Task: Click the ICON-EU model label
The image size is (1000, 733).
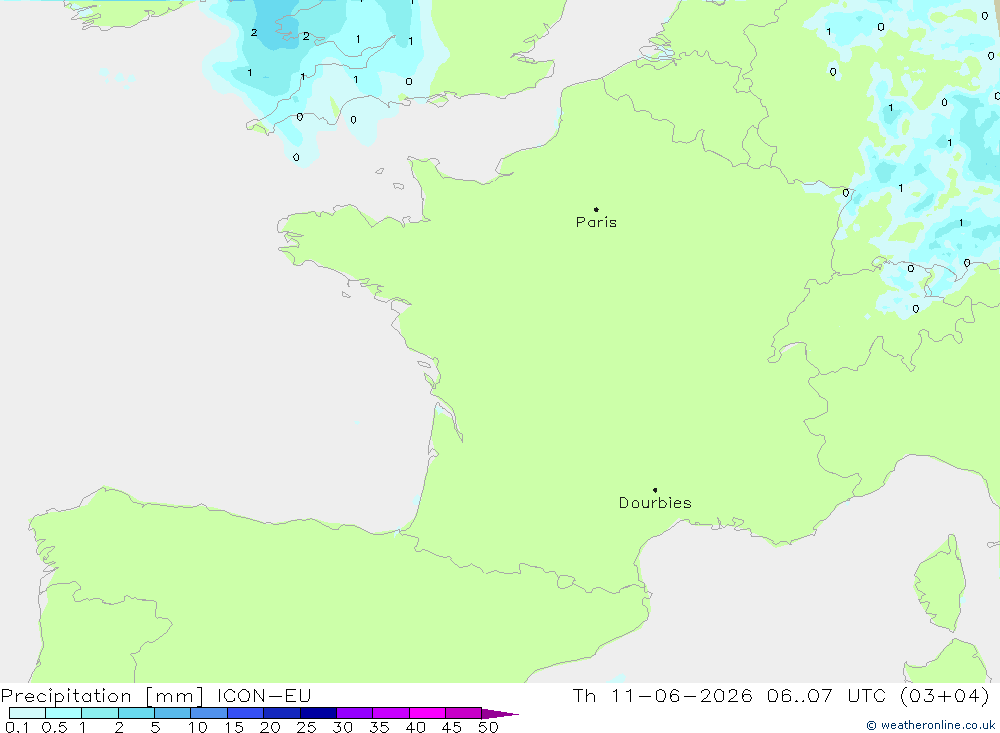Action: (264, 695)
